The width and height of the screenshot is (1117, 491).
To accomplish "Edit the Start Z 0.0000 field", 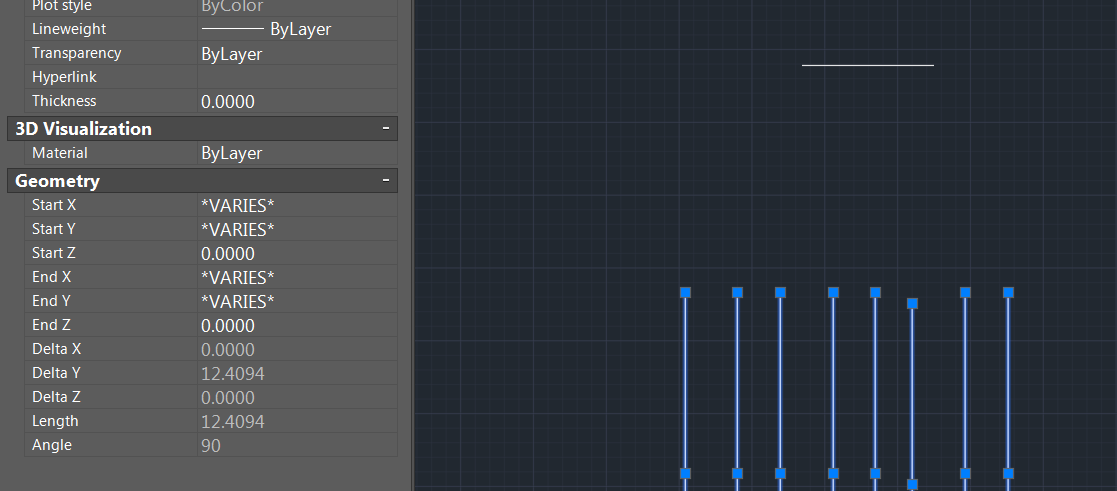I will (297, 254).
